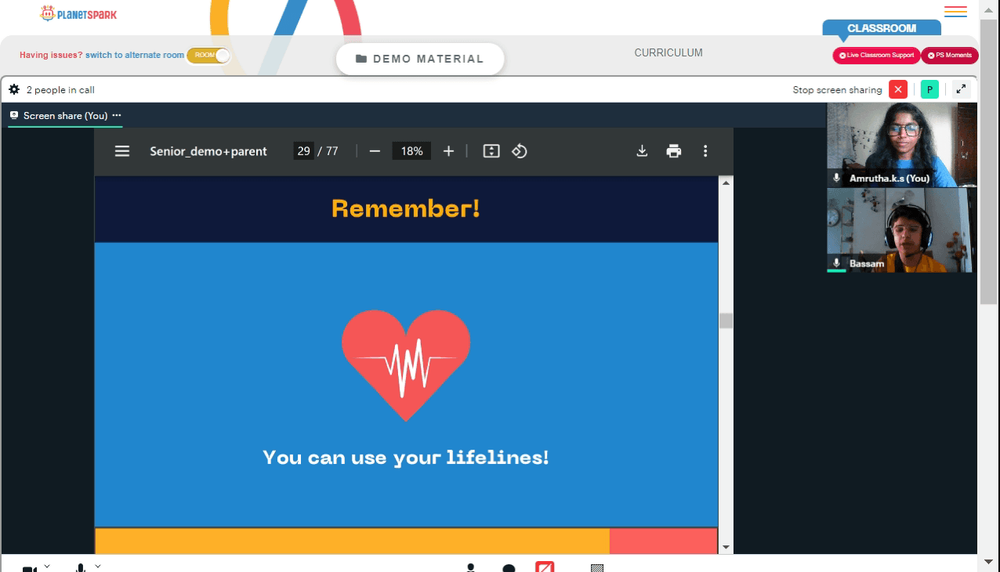
Task: Click microphone icon on Bassam's tile
Action: pos(836,263)
